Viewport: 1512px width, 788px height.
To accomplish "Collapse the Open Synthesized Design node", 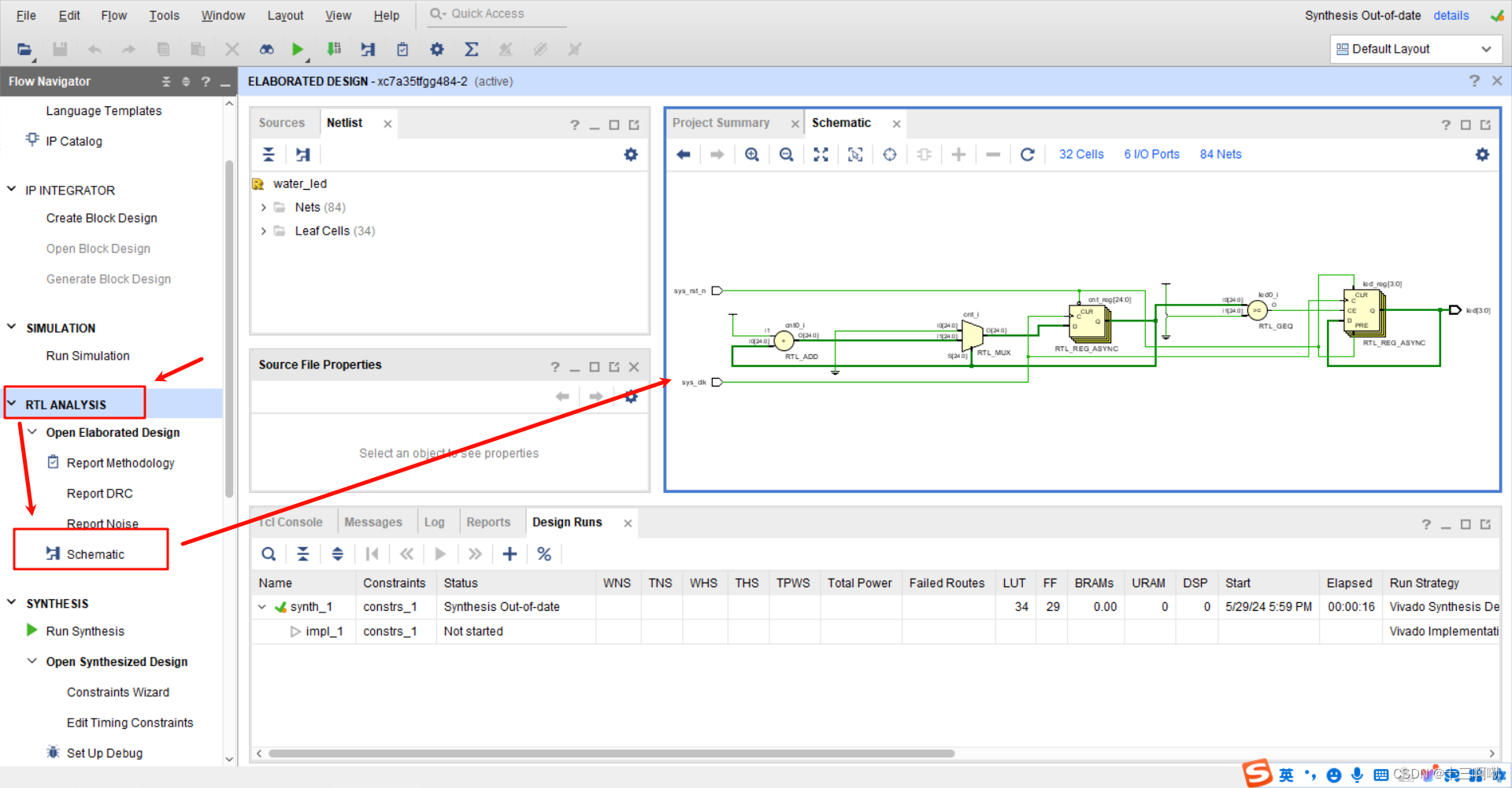I will pos(32,661).
